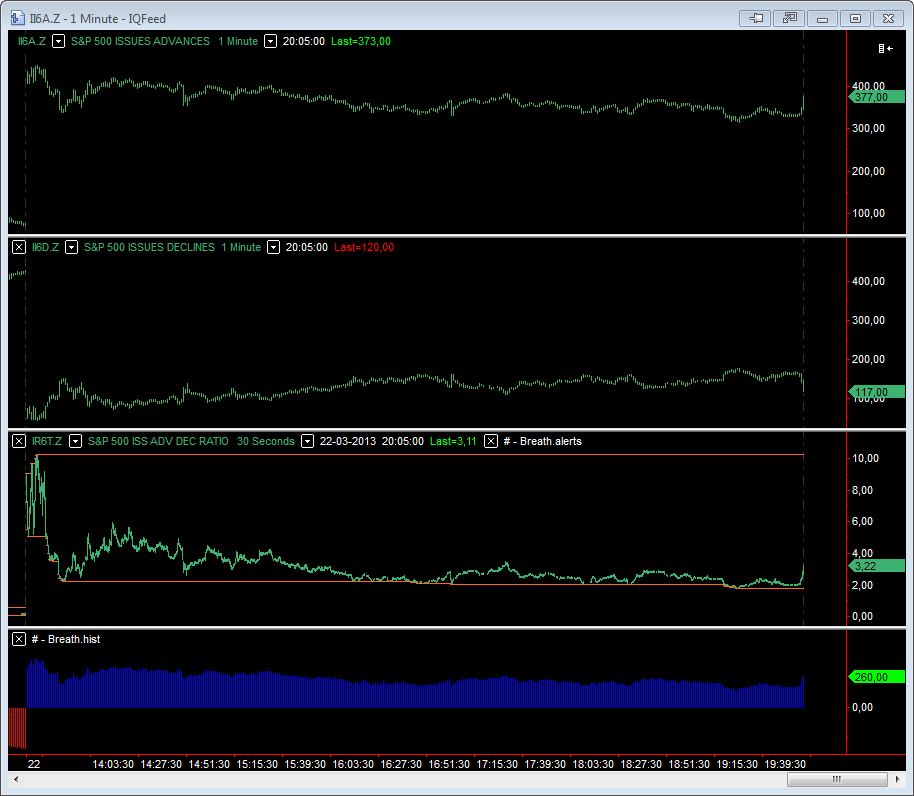Click Last=3,11 value in ratio pane
This screenshot has height=796, width=914.
453,441
